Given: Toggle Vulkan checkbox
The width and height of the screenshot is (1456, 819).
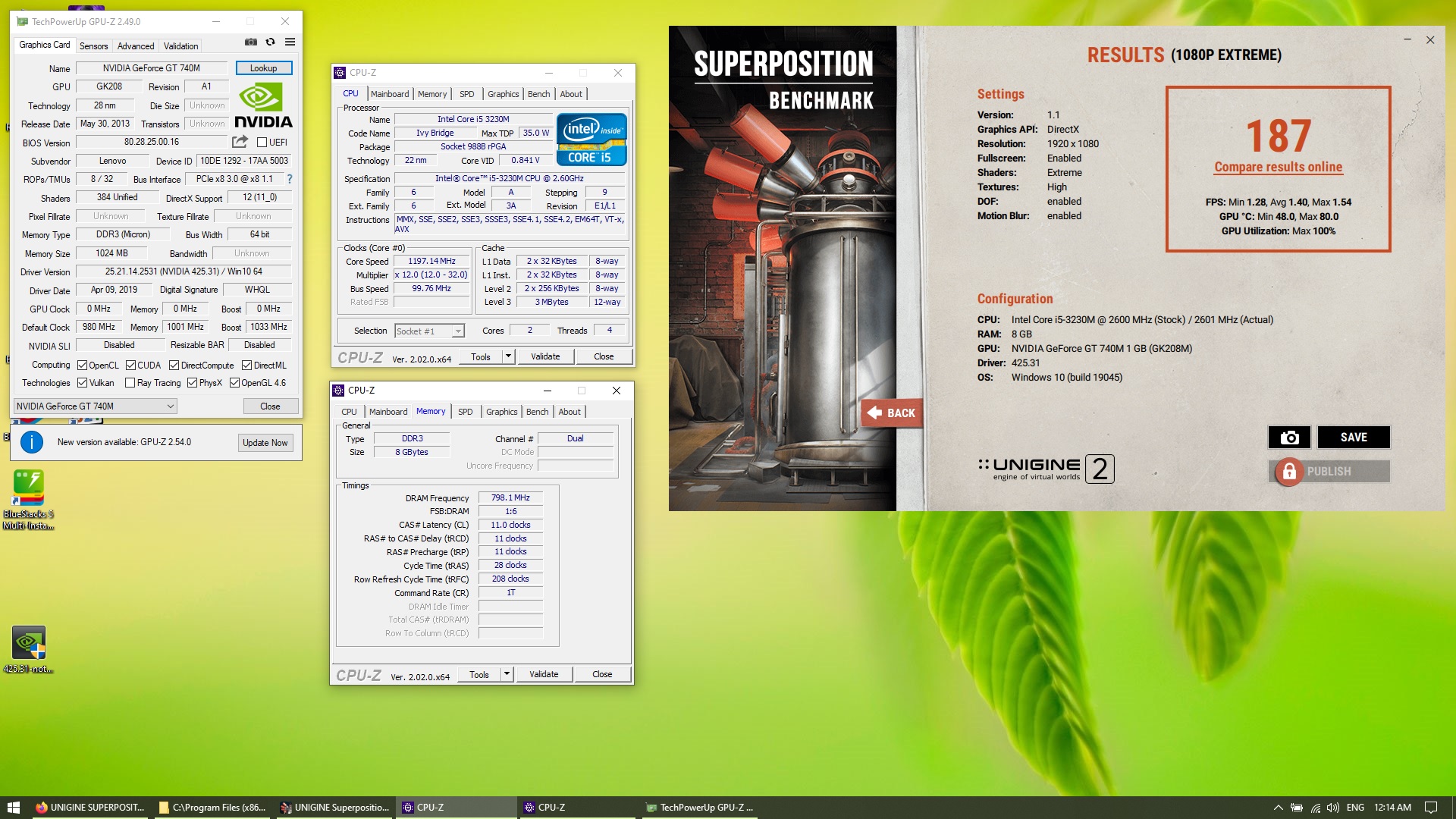Looking at the screenshot, I should tap(82, 383).
